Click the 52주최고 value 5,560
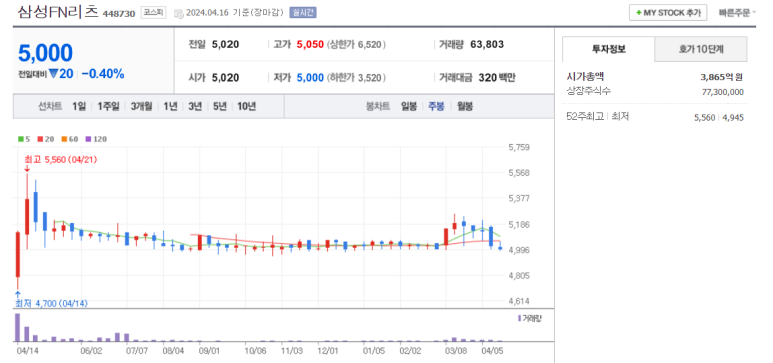 [x=704, y=118]
